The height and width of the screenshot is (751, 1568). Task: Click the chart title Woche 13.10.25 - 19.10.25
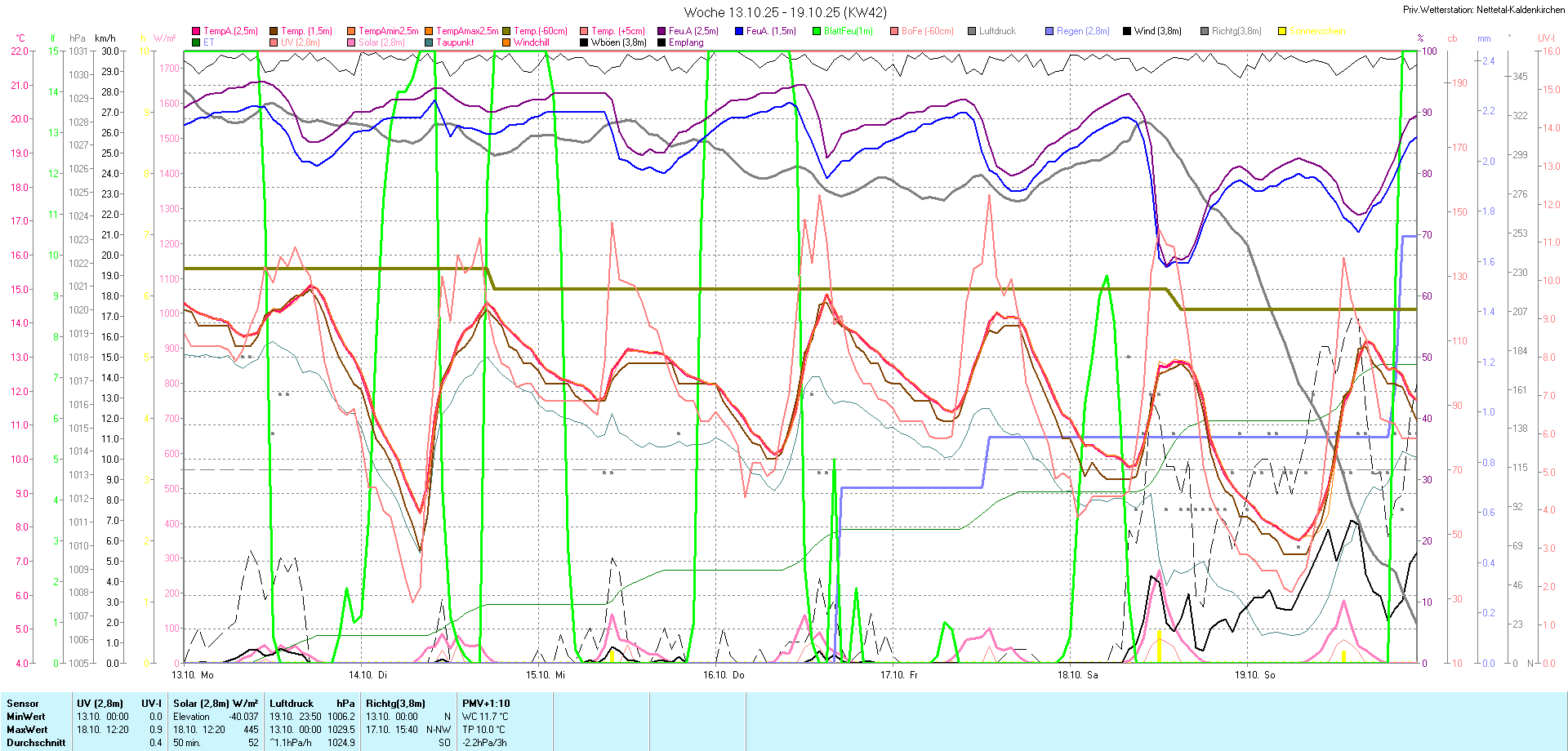(x=785, y=12)
